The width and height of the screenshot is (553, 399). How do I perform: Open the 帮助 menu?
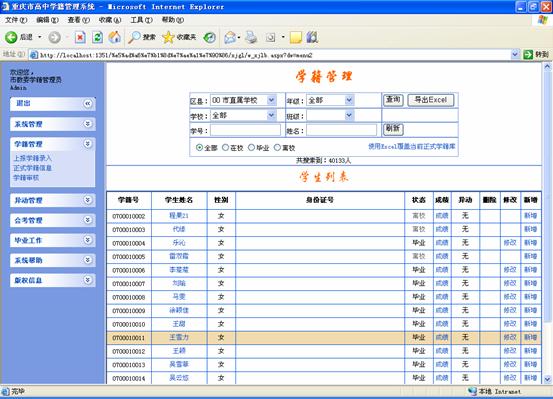173,20
